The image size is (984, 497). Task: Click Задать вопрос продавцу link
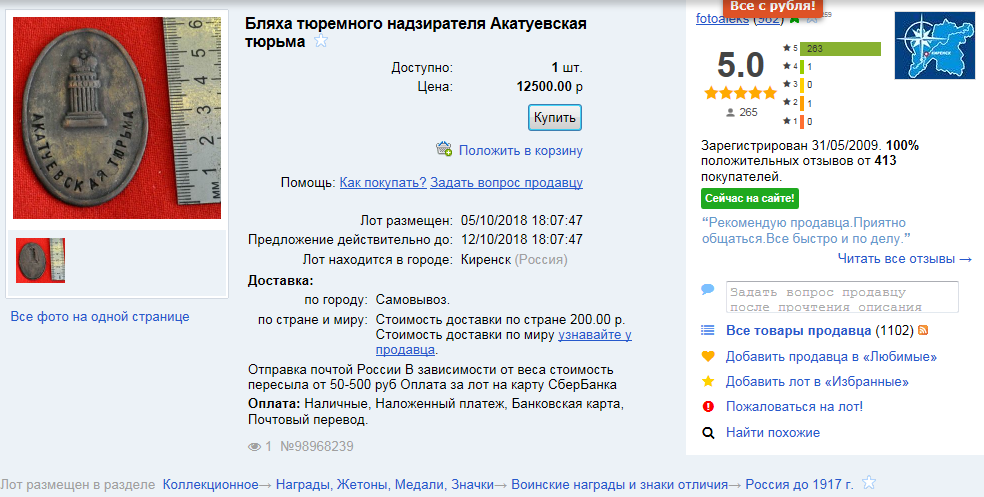(506, 182)
